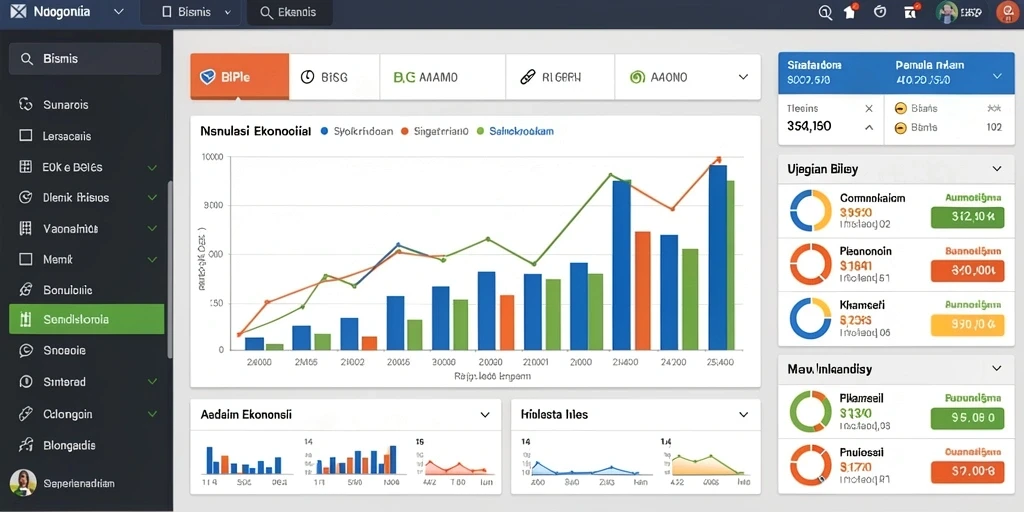Expand the Aadaim Ekonoslil panel chevron
The image size is (1024, 512).
click(485, 415)
